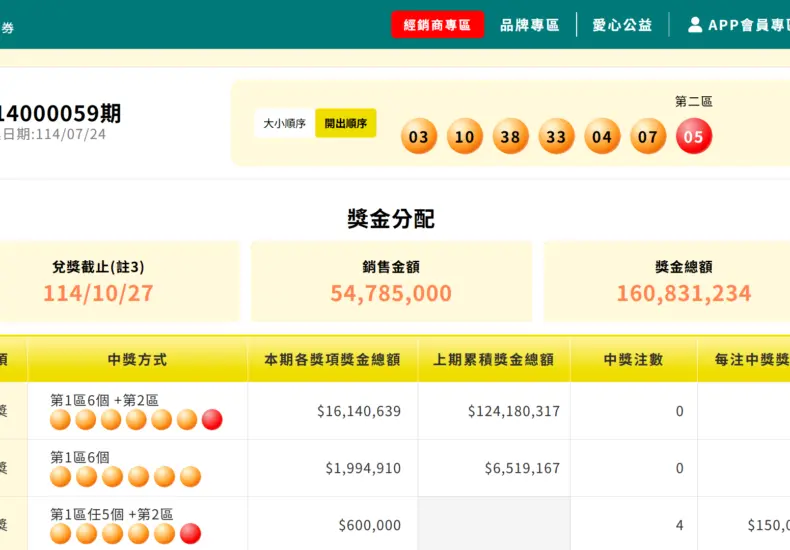Click the $16,140,639 cell
Viewport: 790px width, 550px height.
pos(359,411)
